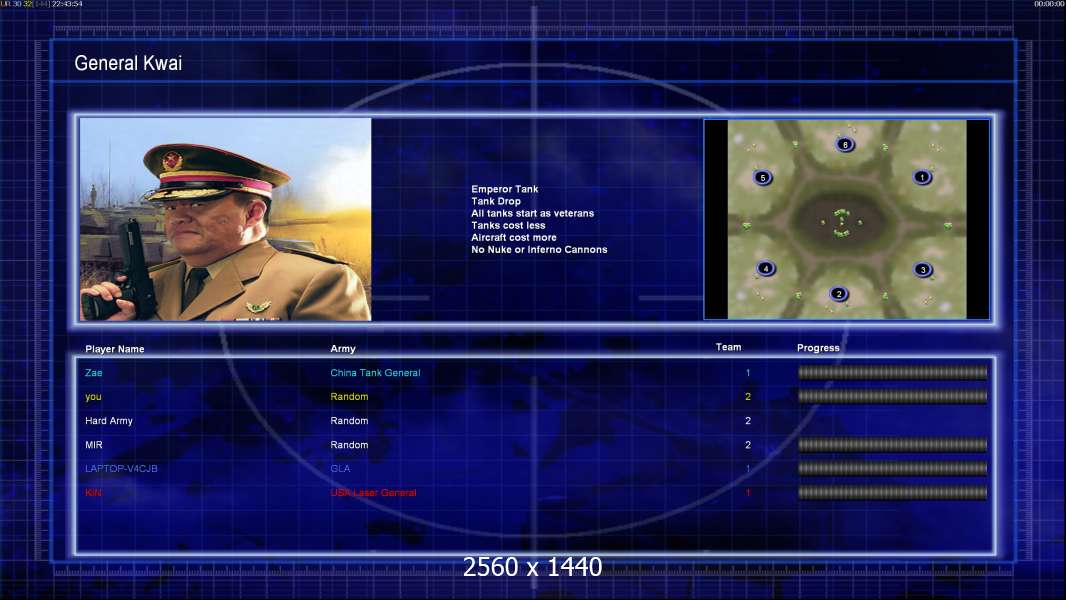Click the Army column header
The width and height of the screenshot is (1066, 600).
[343, 349]
